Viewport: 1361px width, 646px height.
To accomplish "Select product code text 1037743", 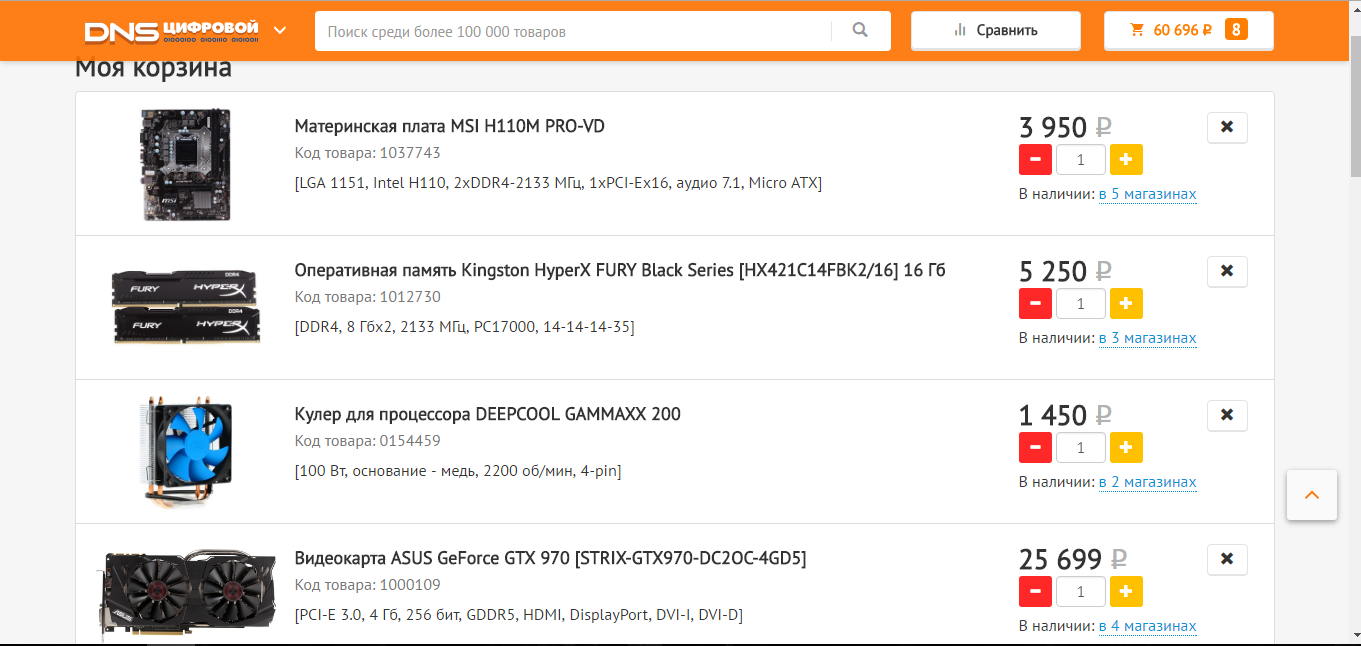I will pos(410,153).
